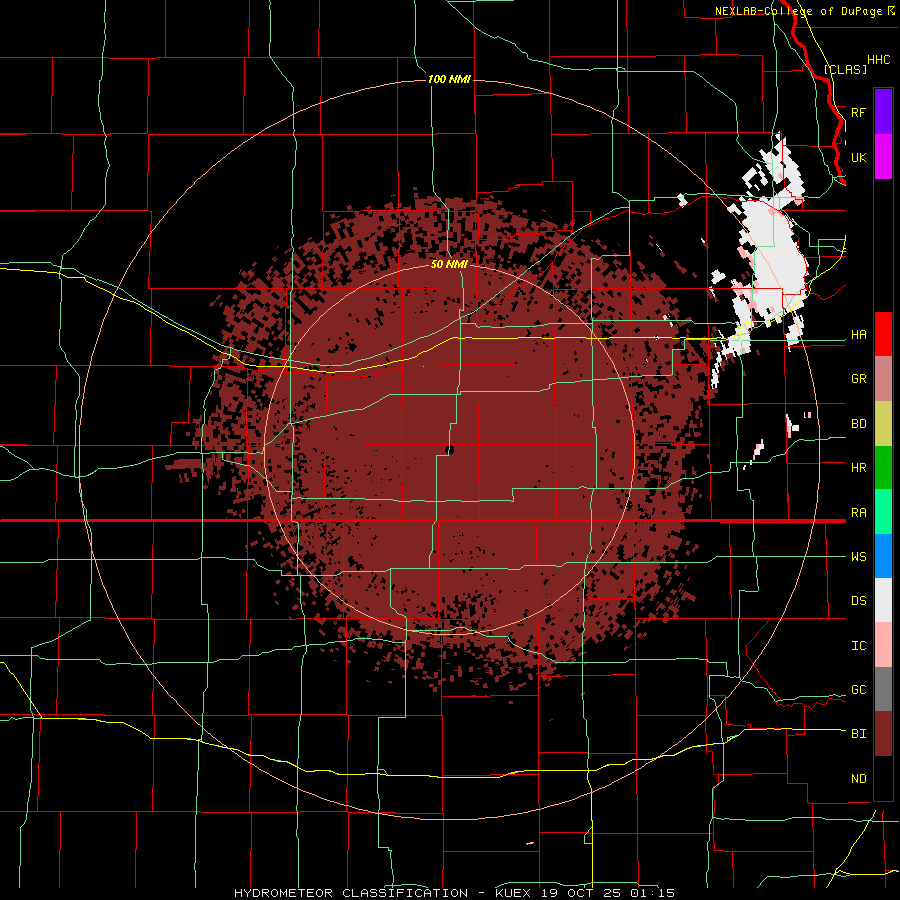Select the IC pink legend swatch
Viewport: 900px width, 900px height.
coord(883,645)
